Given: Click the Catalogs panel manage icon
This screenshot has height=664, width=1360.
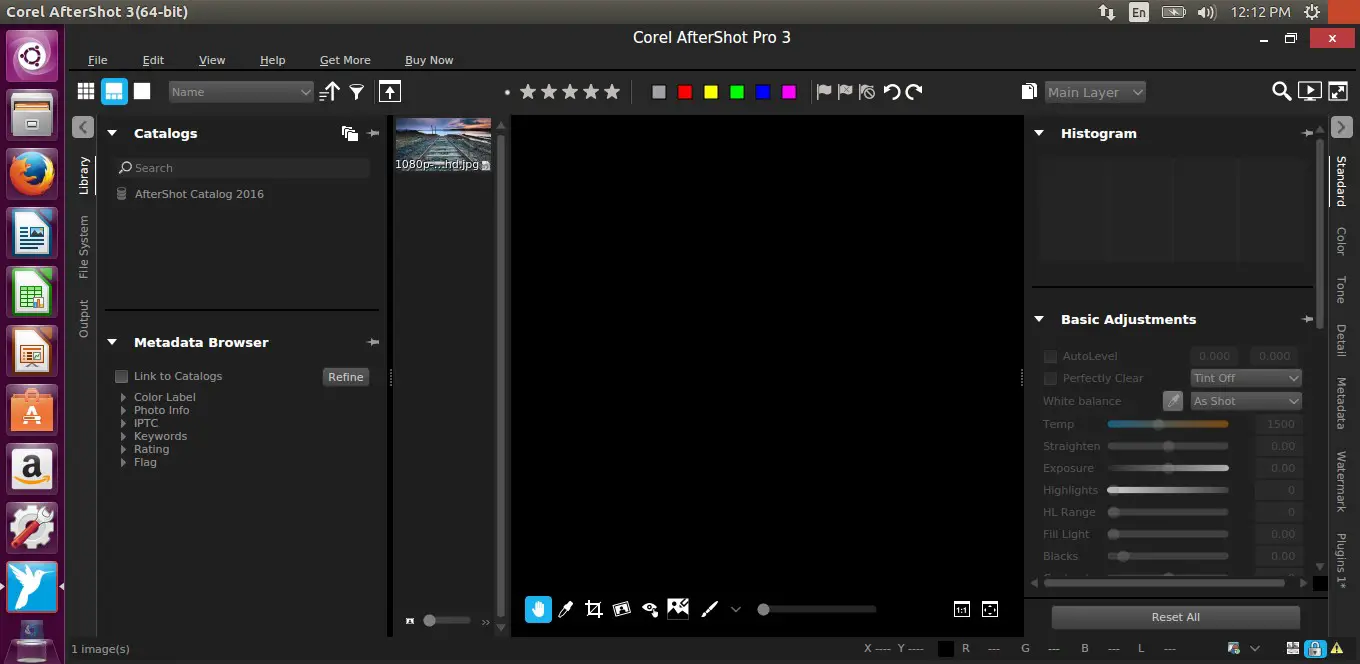Looking at the screenshot, I should tap(349, 133).
